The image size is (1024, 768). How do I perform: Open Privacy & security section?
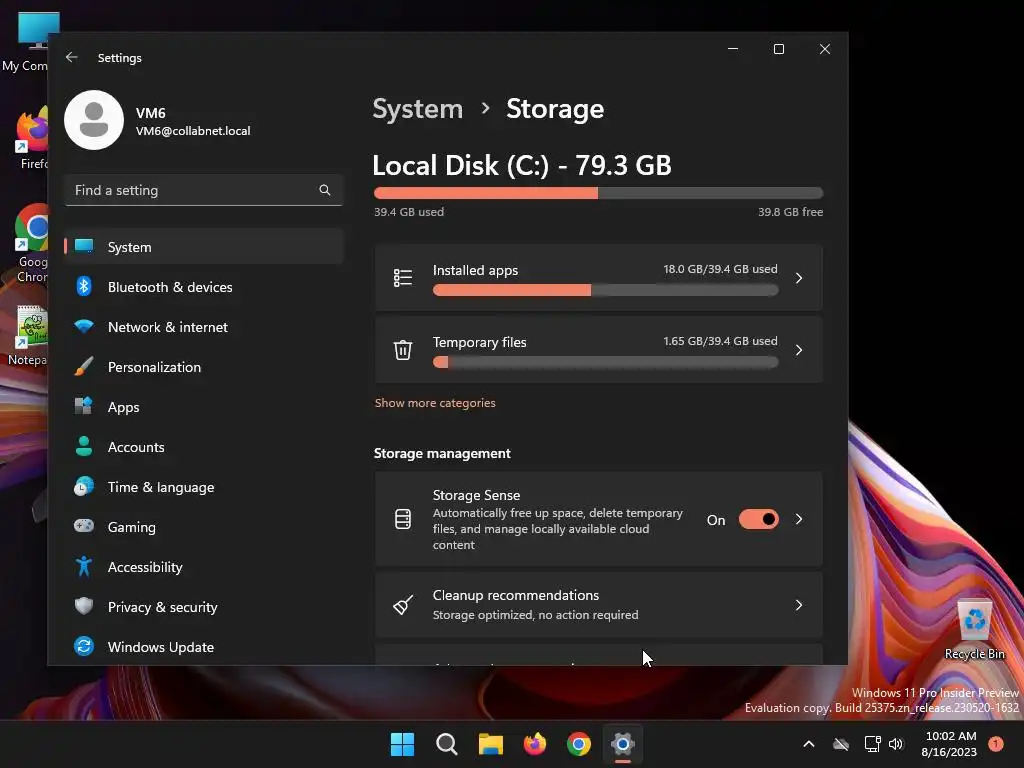tap(204, 607)
